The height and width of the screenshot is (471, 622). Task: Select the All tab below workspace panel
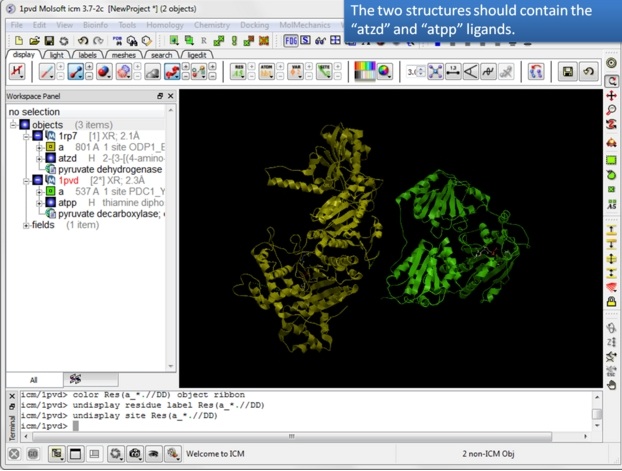click(32, 380)
